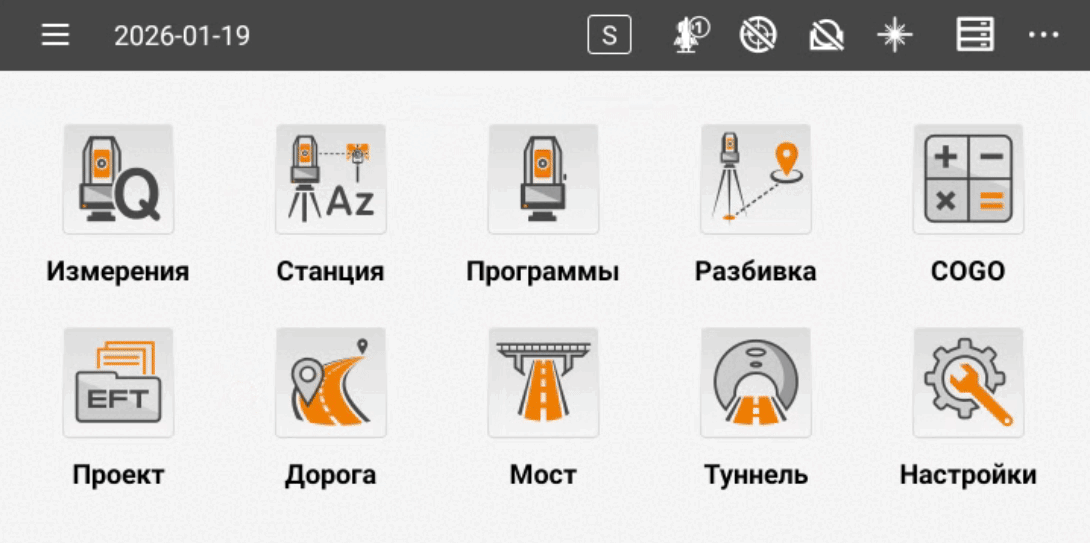1090x543 pixels.
Task: Open the three-dot overflow menu
Action: point(1043,35)
